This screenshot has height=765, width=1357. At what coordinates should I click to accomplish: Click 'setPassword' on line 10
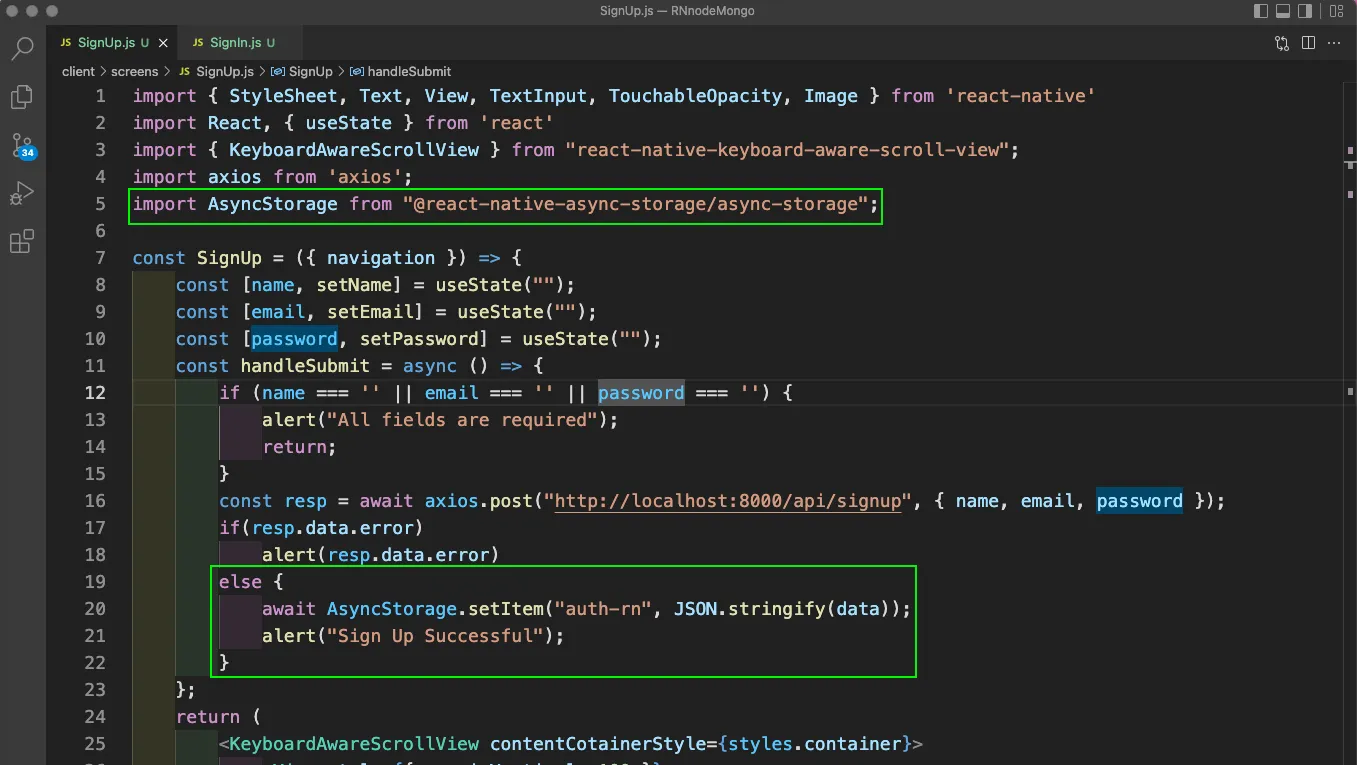pyautogui.click(x=419, y=339)
